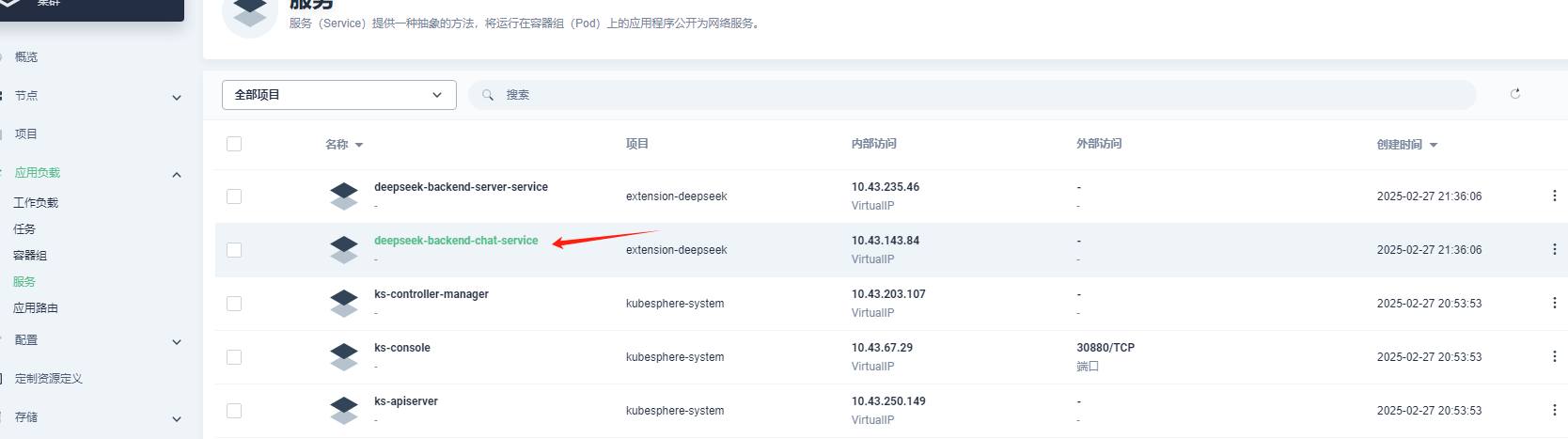Image resolution: width=1568 pixels, height=439 pixels.
Task: Open the ks-console service link
Action: [402, 348]
